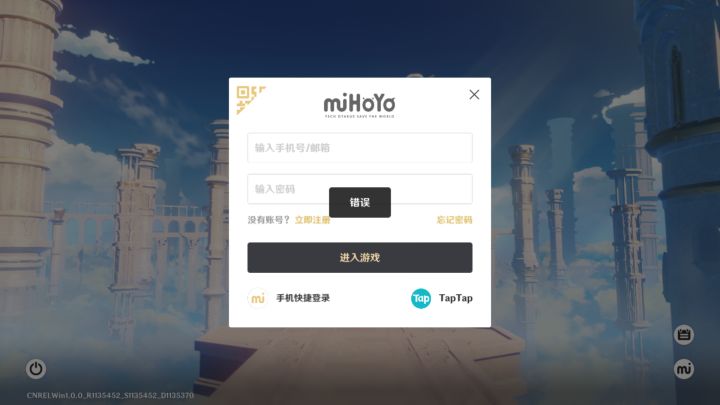Dismiss the 错误 error toast
Image resolution: width=720 pixels, height=405 pixels.
coord(360,202)
